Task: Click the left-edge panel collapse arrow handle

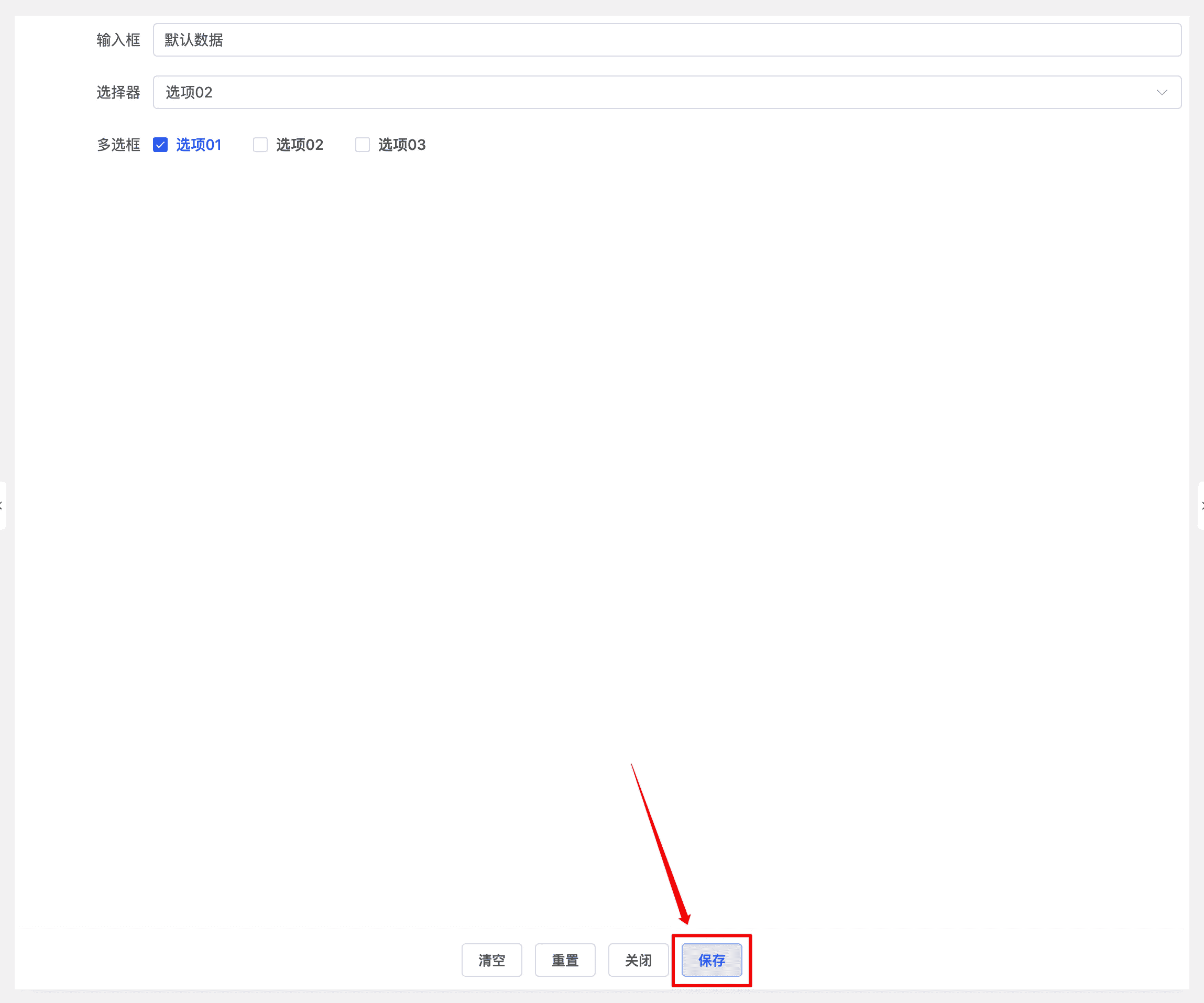Action: pos(2,506)
